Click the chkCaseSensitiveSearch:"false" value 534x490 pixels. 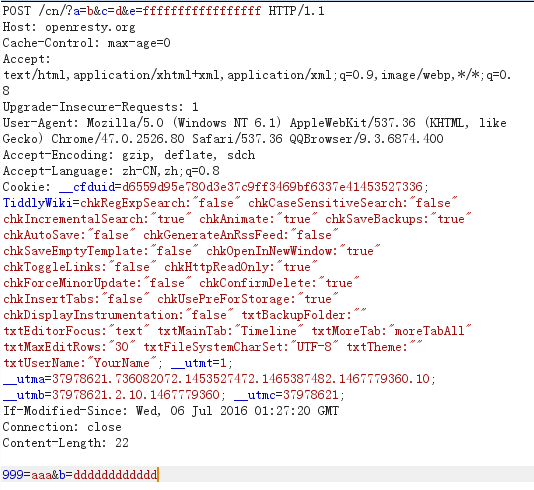tap(352, 203)
